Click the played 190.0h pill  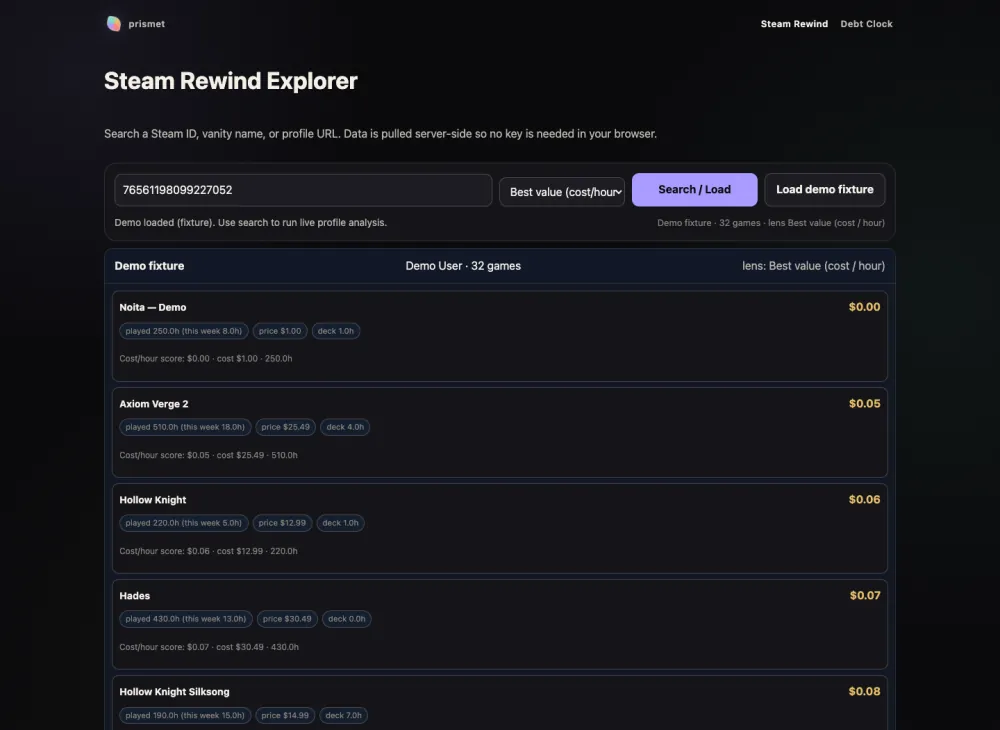click(185, 715)
